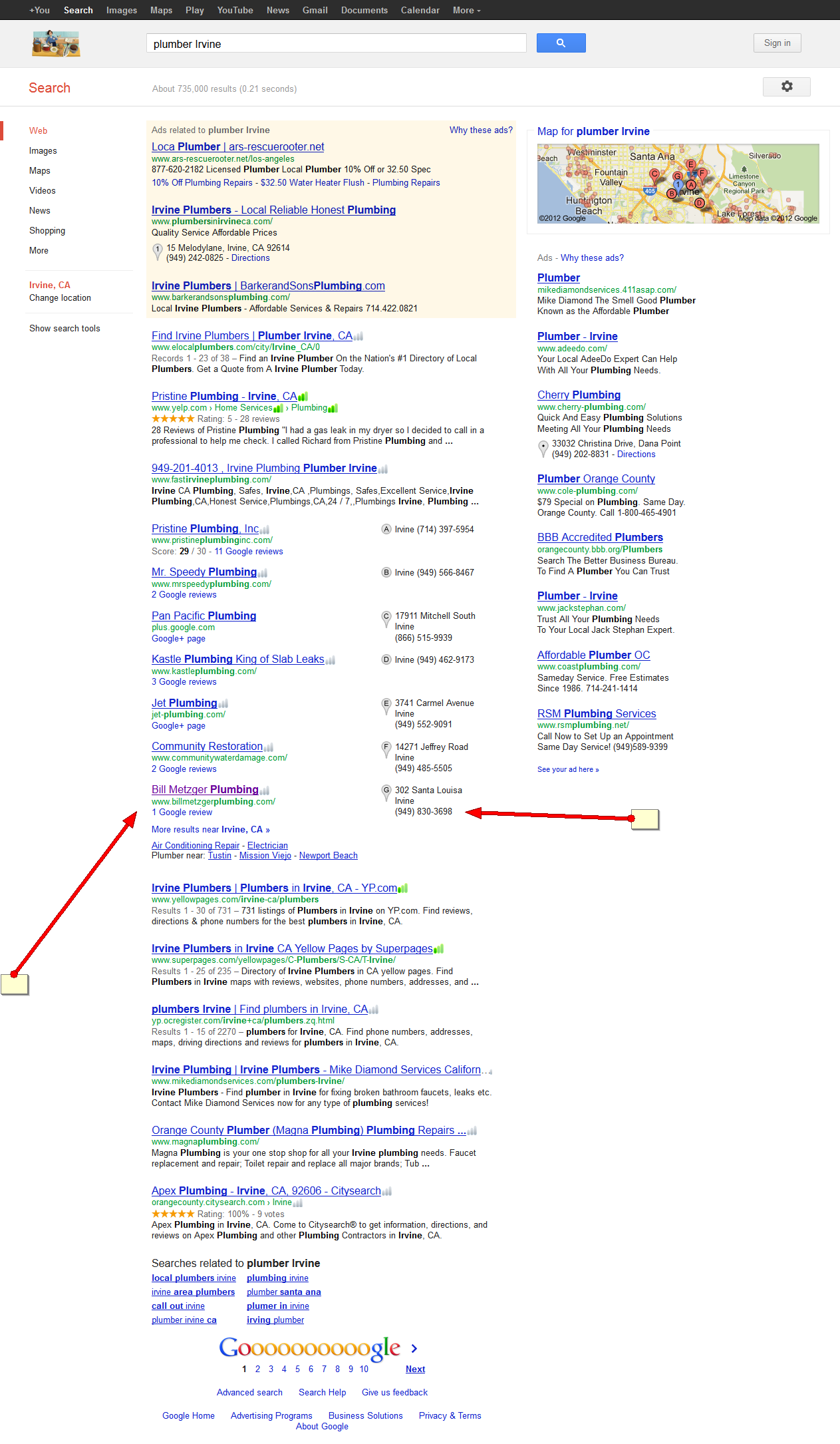The image size is (840, 1444).
Task: Switch to News in left sidebar
Action: [x=40, y=211]
